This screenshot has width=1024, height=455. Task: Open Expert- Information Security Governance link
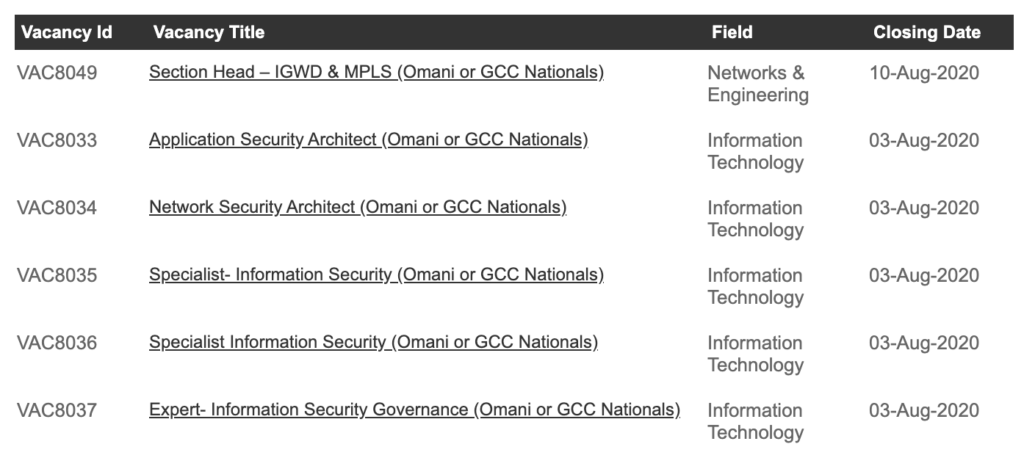[x=414, y=410]
